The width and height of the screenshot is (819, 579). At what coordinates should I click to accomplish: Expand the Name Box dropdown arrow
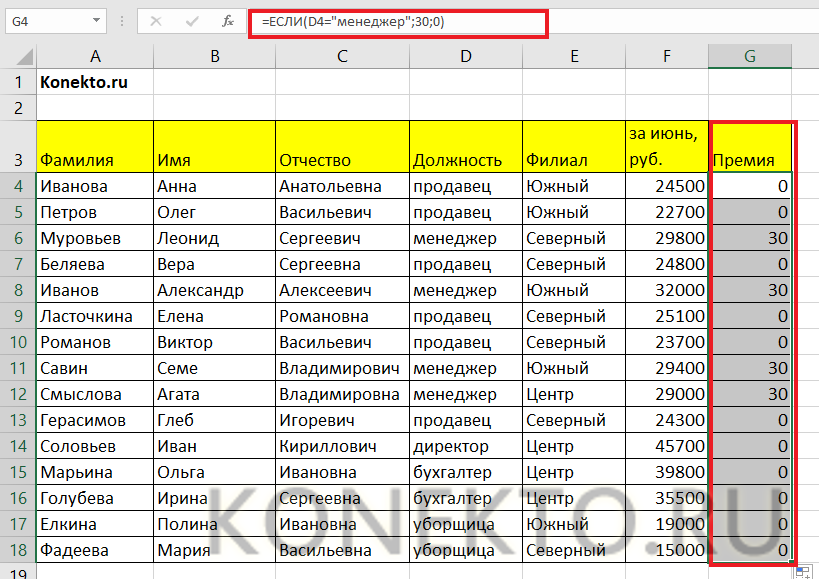tap(96, 20)
